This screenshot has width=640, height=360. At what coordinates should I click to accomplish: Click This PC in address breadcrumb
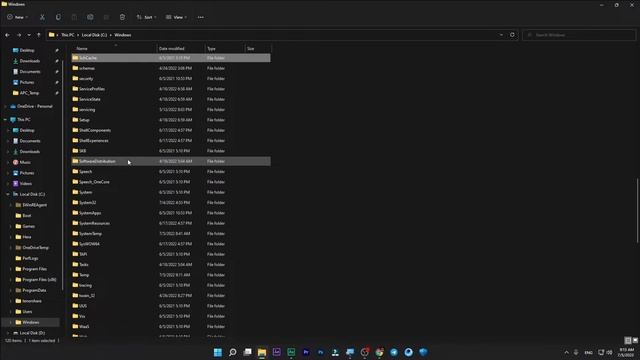(68, 35)
